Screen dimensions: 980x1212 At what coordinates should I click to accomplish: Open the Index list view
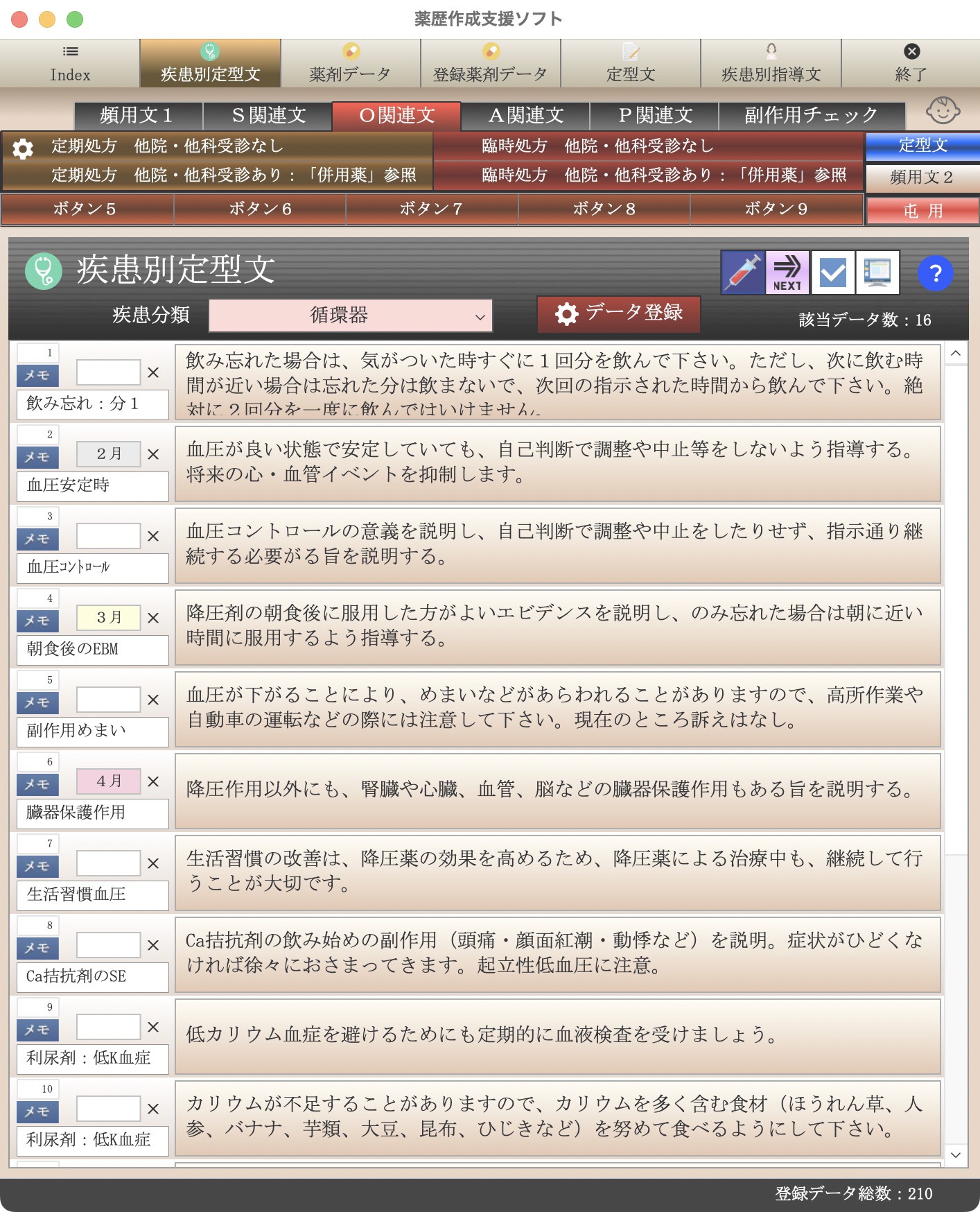(70, 64)
